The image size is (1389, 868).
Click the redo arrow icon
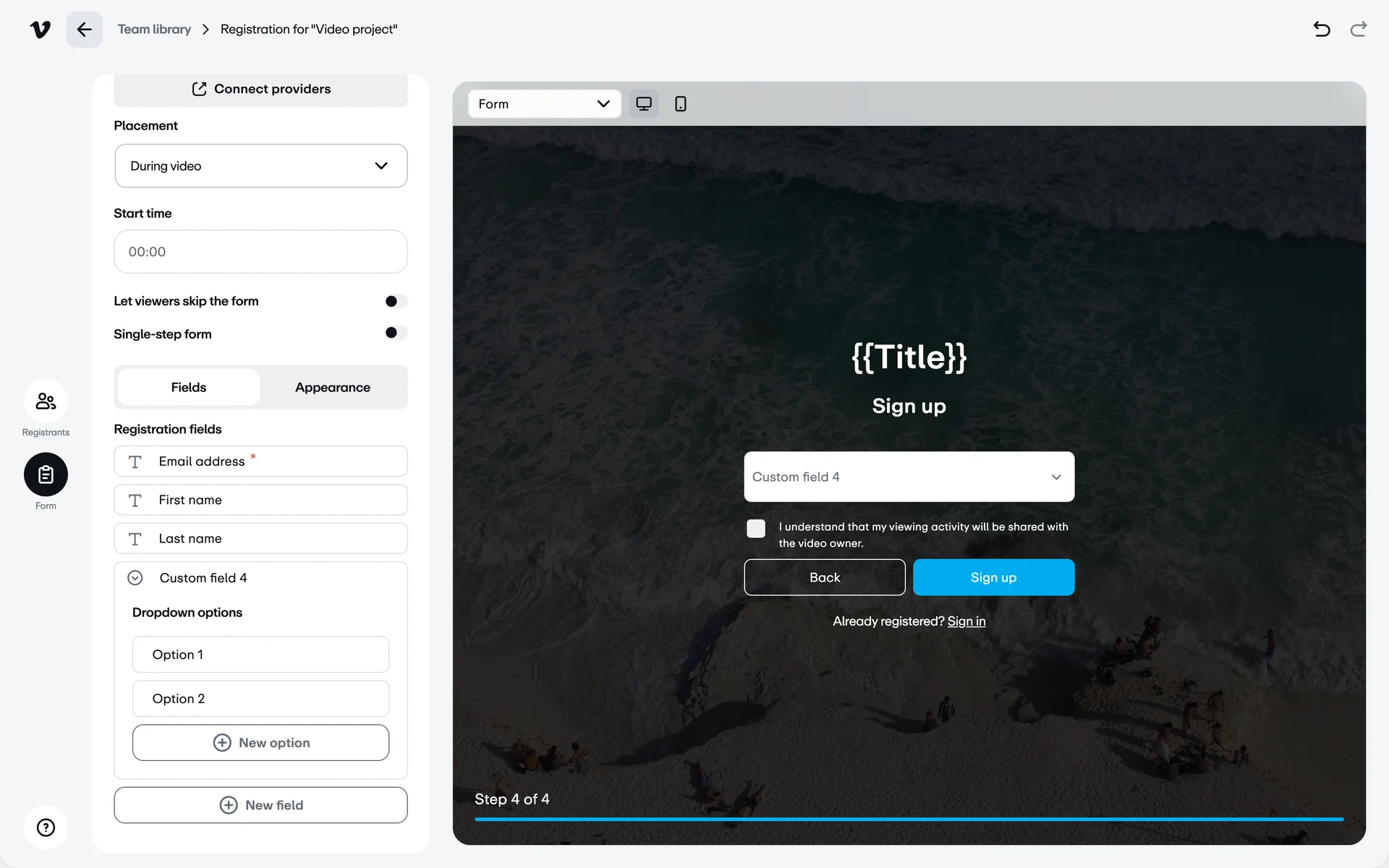(x=1358, y=30)
